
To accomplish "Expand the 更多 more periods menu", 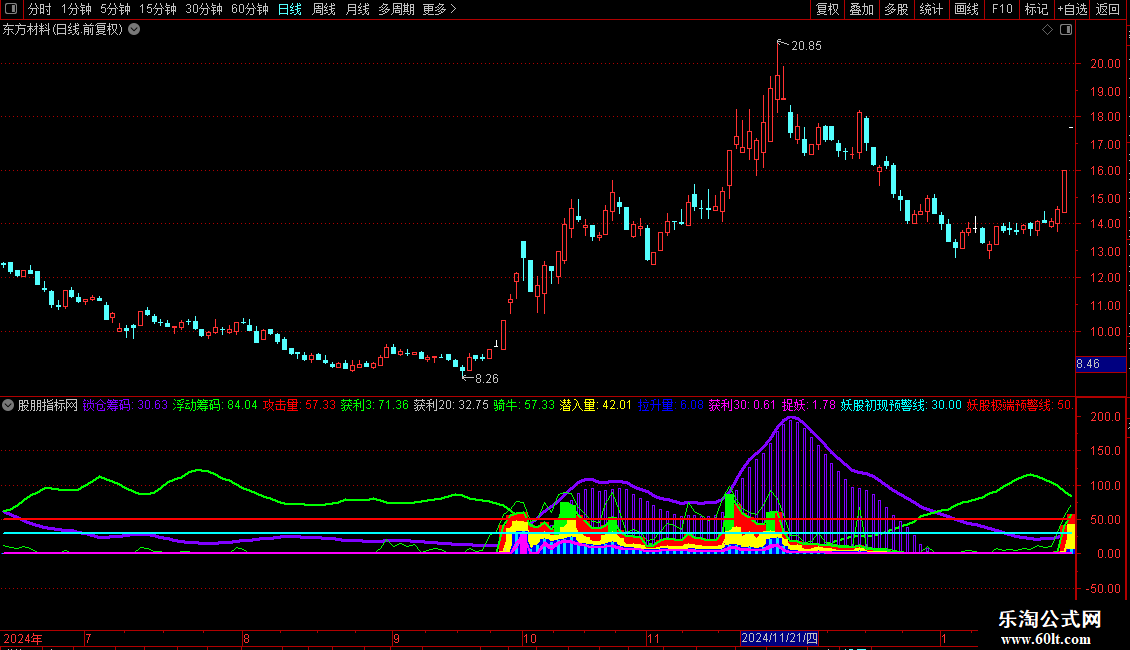I will 439,9.
